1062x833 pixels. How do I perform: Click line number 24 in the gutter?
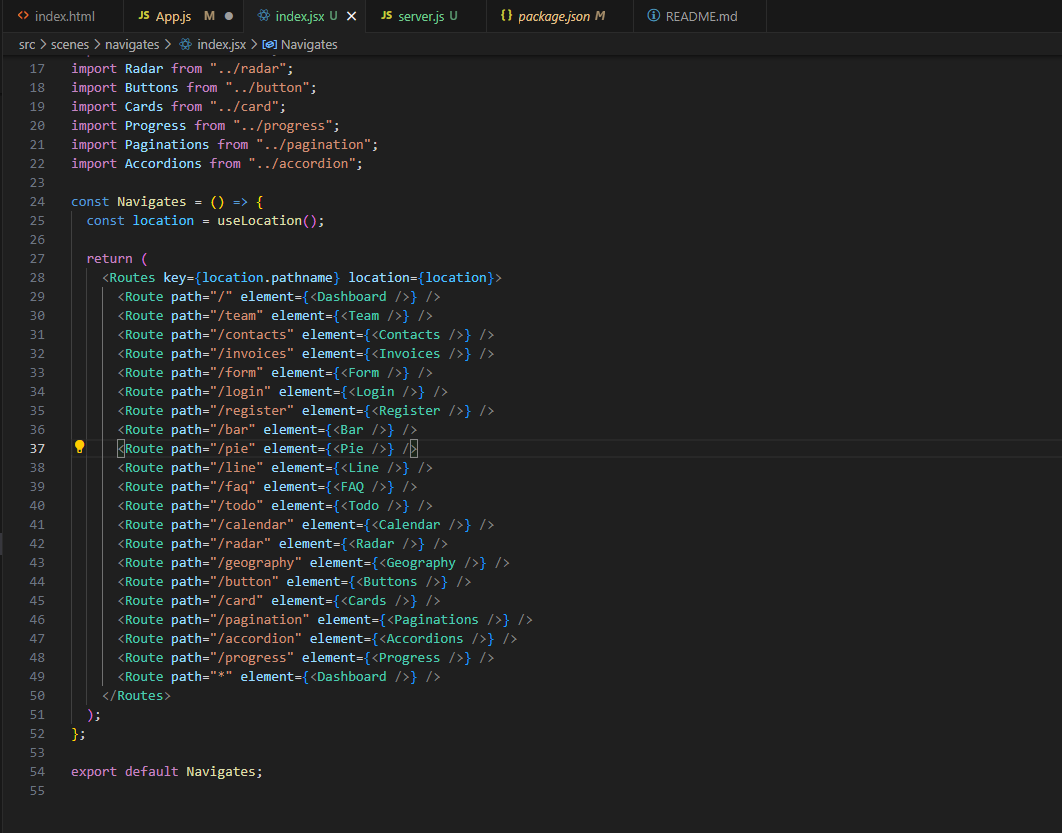pos(37,201)
